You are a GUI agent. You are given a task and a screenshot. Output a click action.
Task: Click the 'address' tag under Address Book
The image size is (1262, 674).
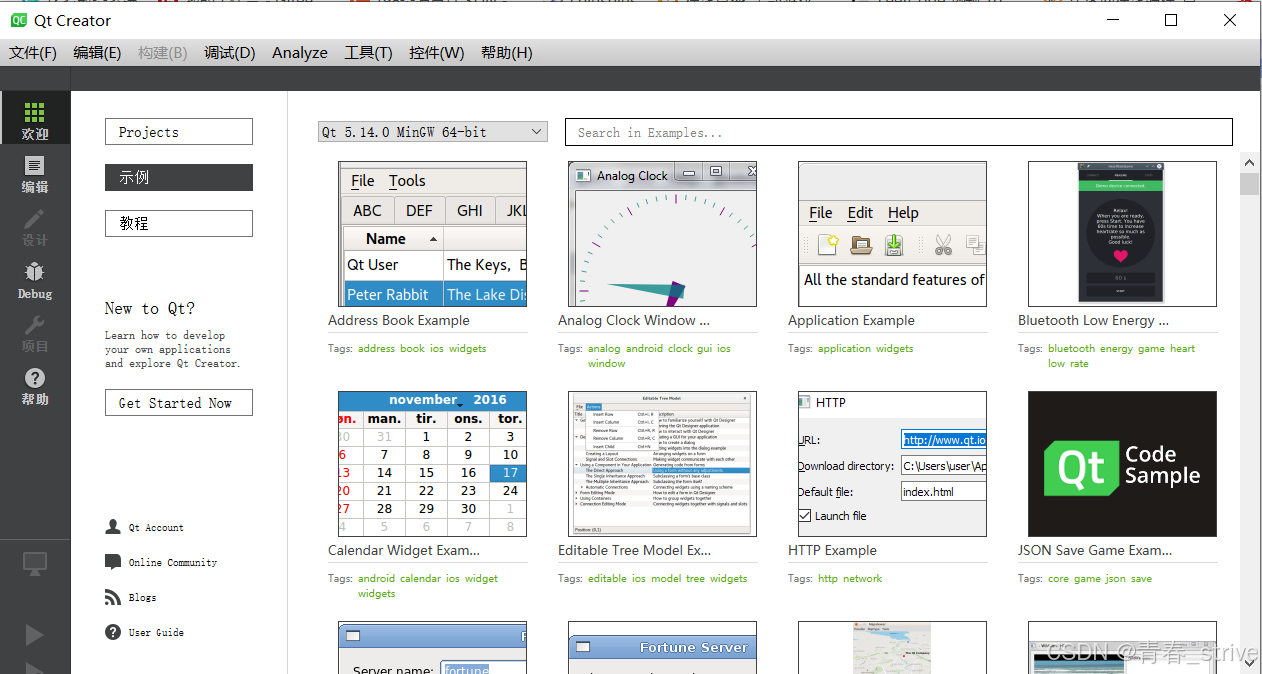point(377,349)
